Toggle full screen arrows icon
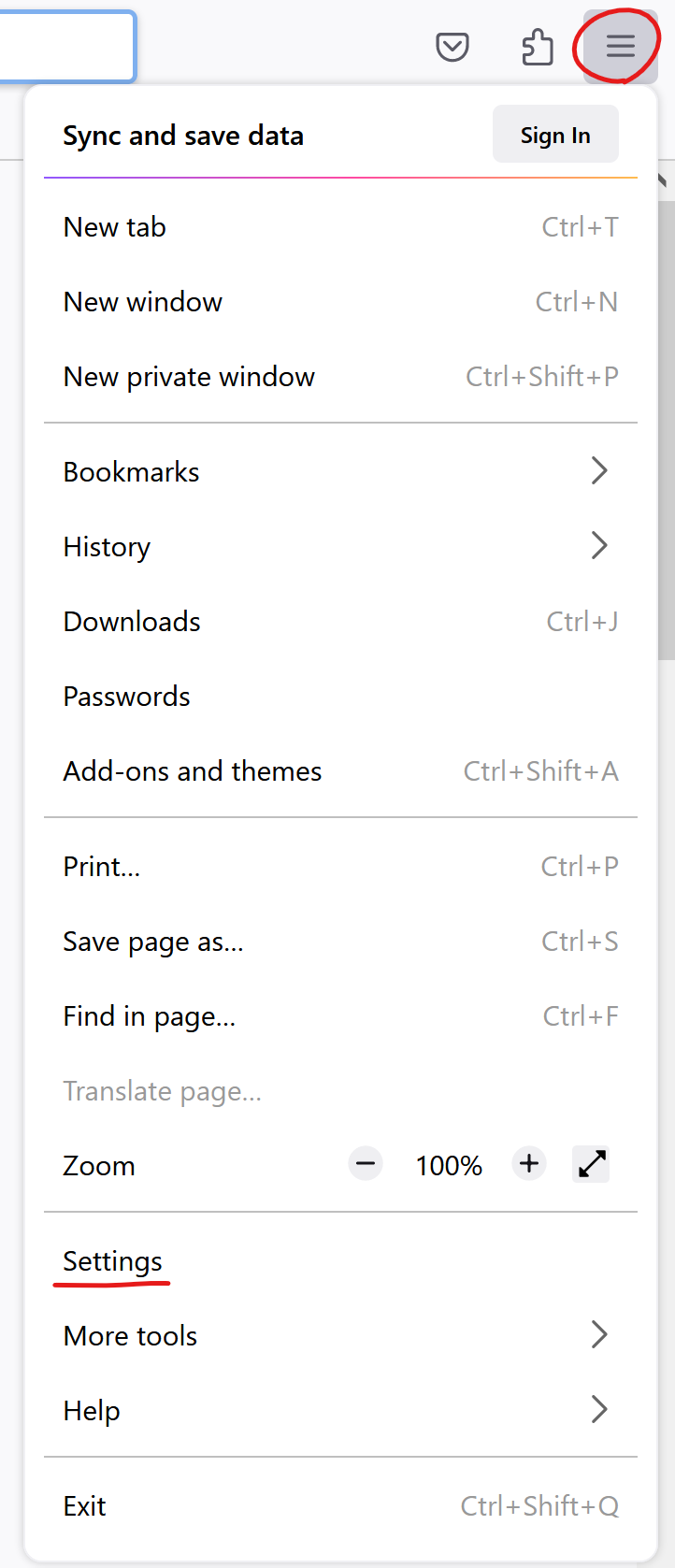Screen dimensions: 675x1568 pyautogui.click(x=592, y=1164)
